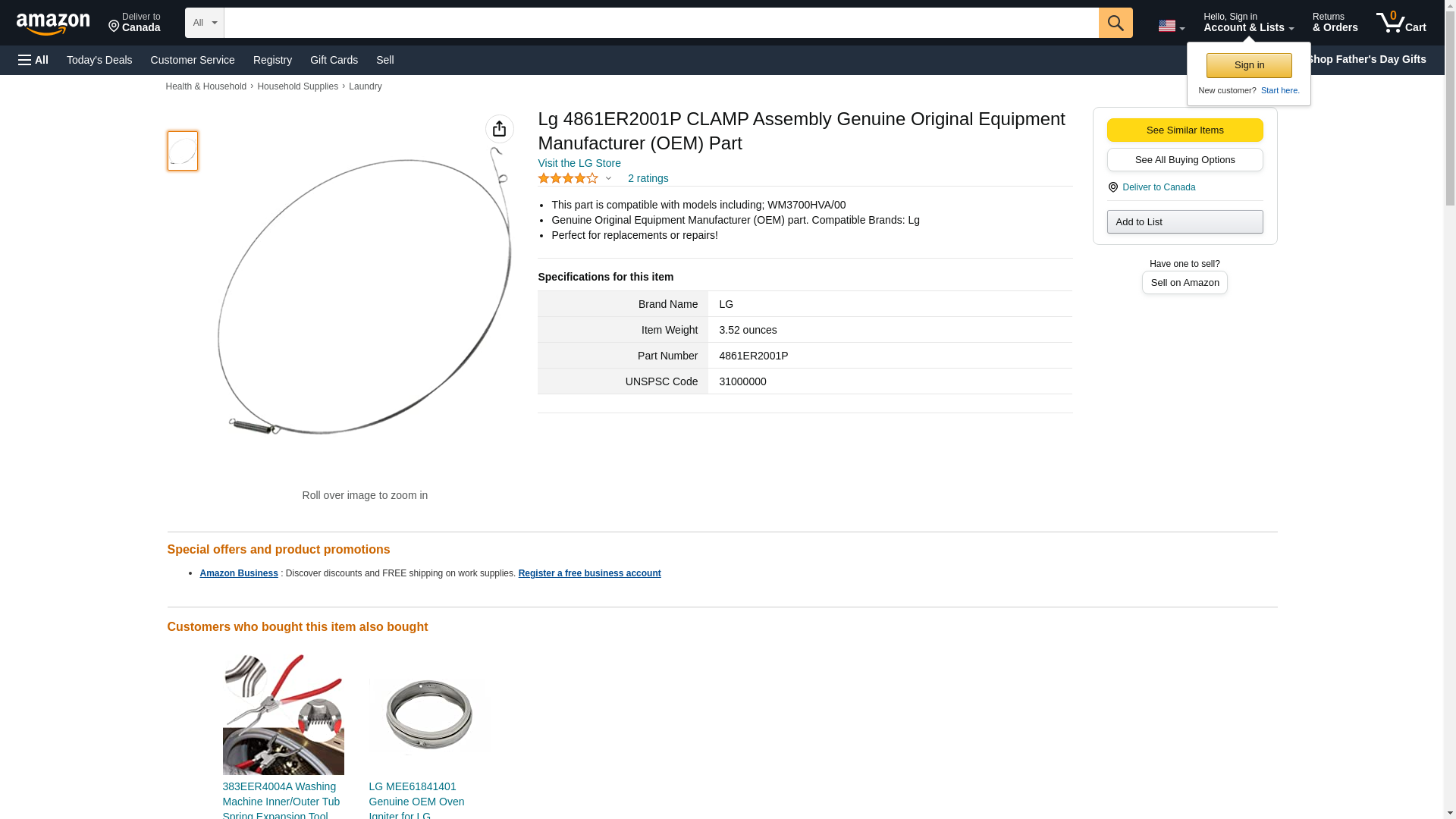
Task: Click the star rating icons
Action: click(568, 178)
